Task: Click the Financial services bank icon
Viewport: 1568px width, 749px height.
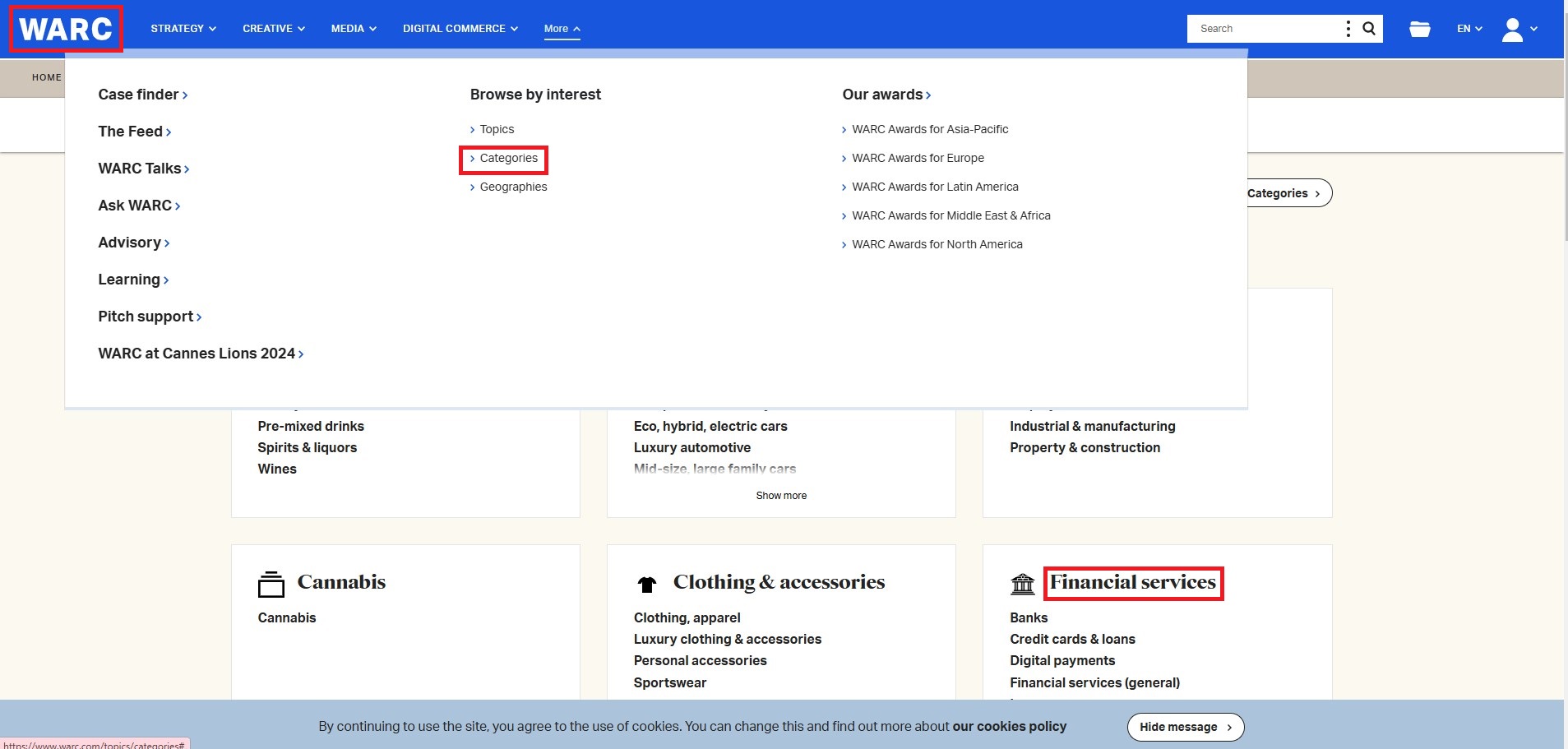Action: 1022,584
